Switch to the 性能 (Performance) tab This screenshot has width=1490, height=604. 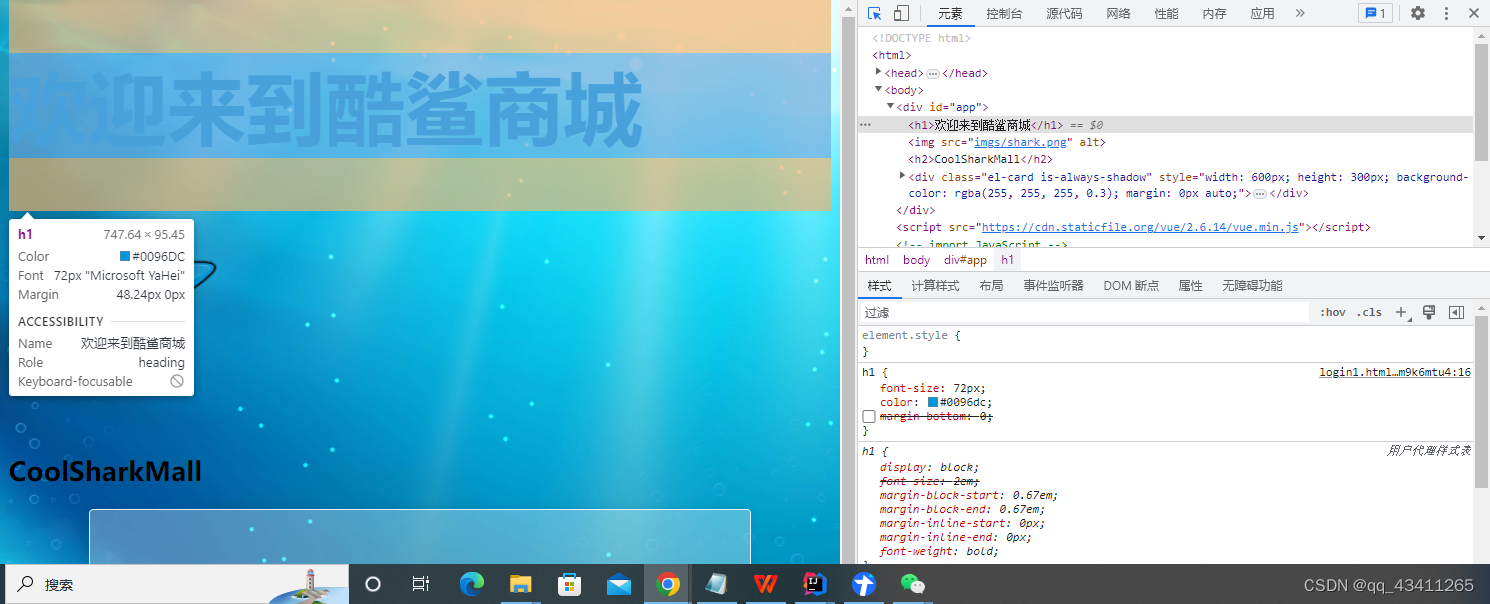[1166, 13]
